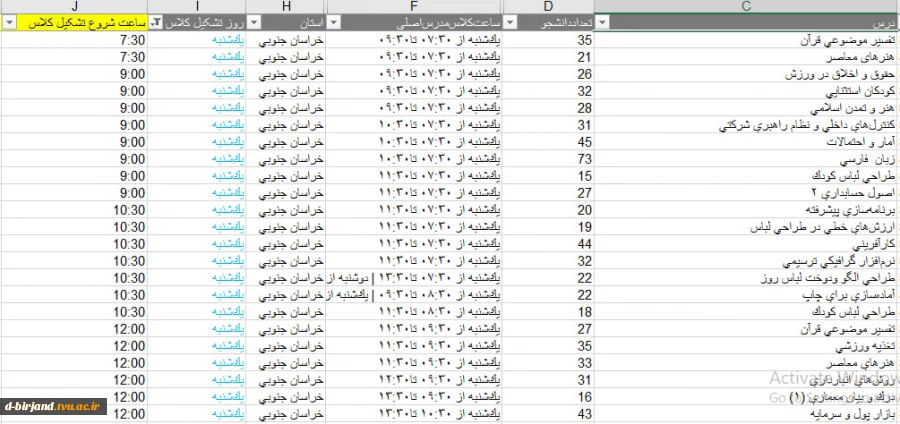Viewport: 900px width, 424px height.
Task: Select student count cell 45
Action: coord(549,142)
